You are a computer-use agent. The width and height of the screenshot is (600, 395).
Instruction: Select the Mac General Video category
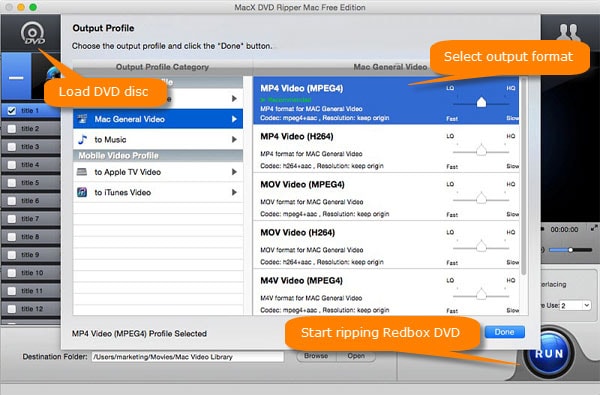[x=158, y=119]
